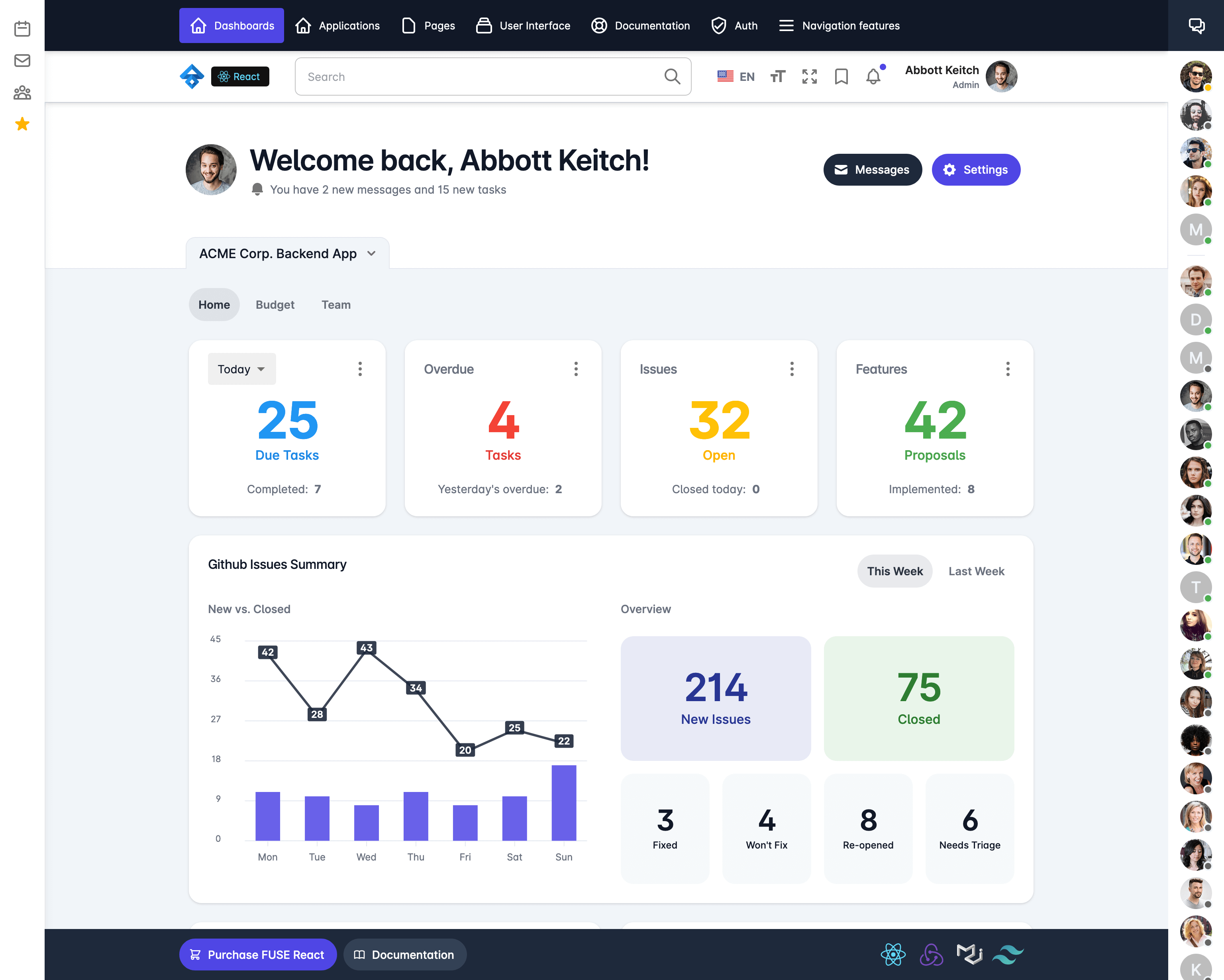Click the 20 data point on Friday
The image size is (1224, 980).
point(465,749)
